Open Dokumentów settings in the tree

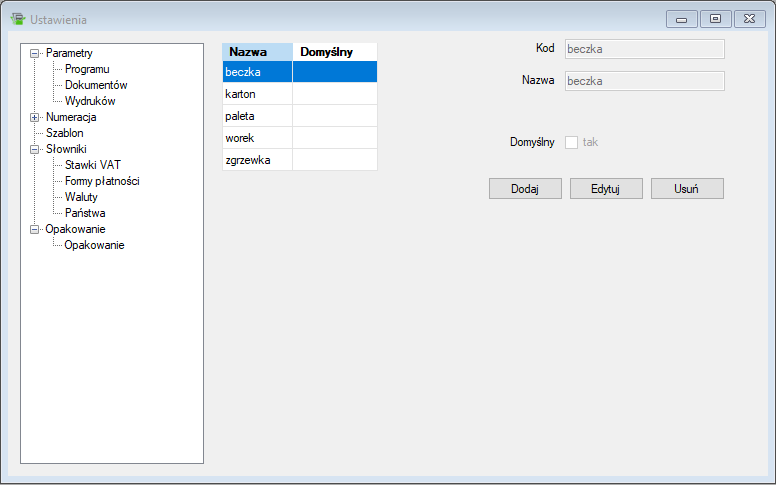point(96,85)
